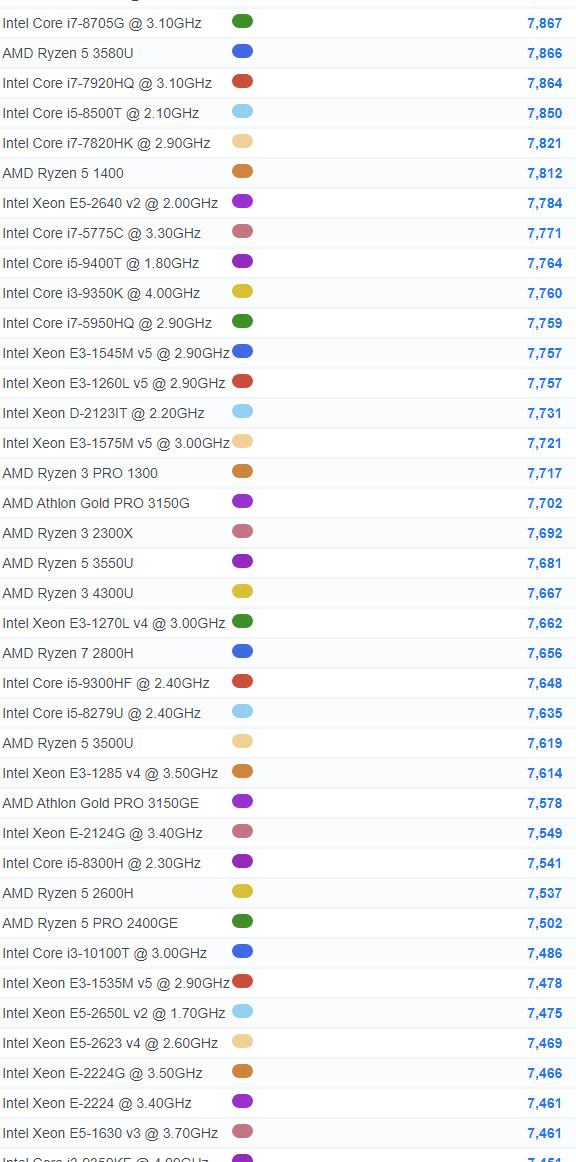Image resolution: width=576 pixels, height=1162 pixels.
Task: Open Intel Xeon E5-1630 v3 link
Action: click(110, 1133)
